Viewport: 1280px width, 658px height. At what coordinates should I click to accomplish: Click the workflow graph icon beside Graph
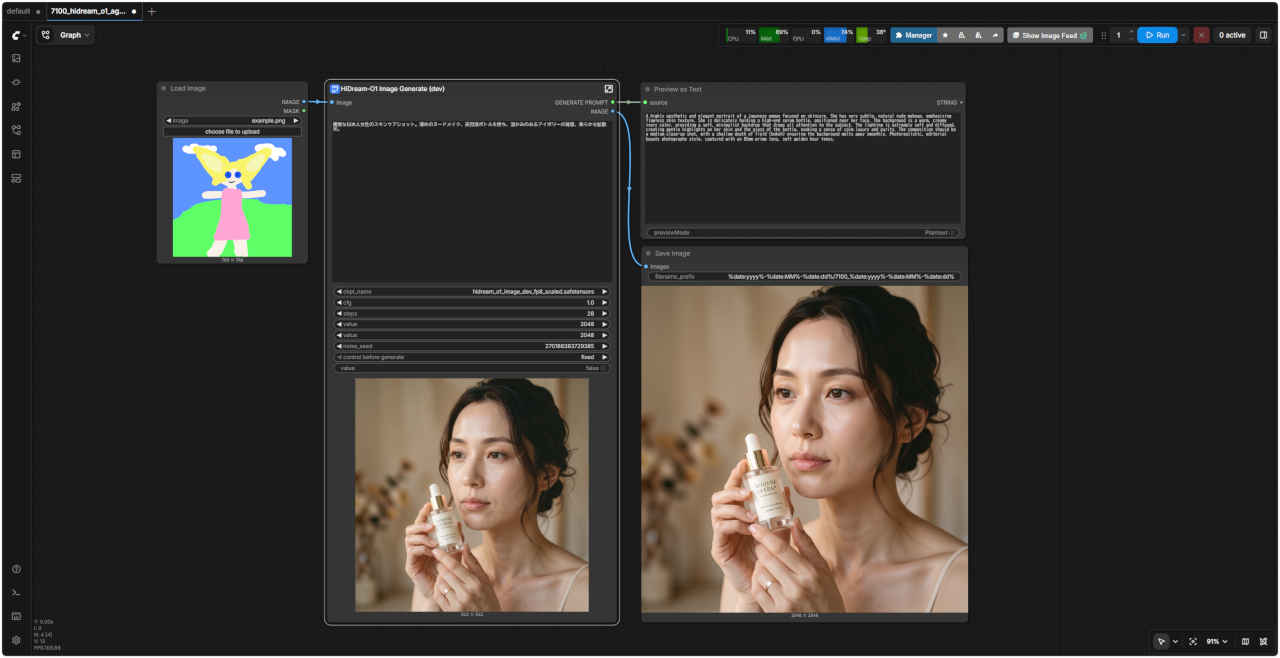pos(46,35)
